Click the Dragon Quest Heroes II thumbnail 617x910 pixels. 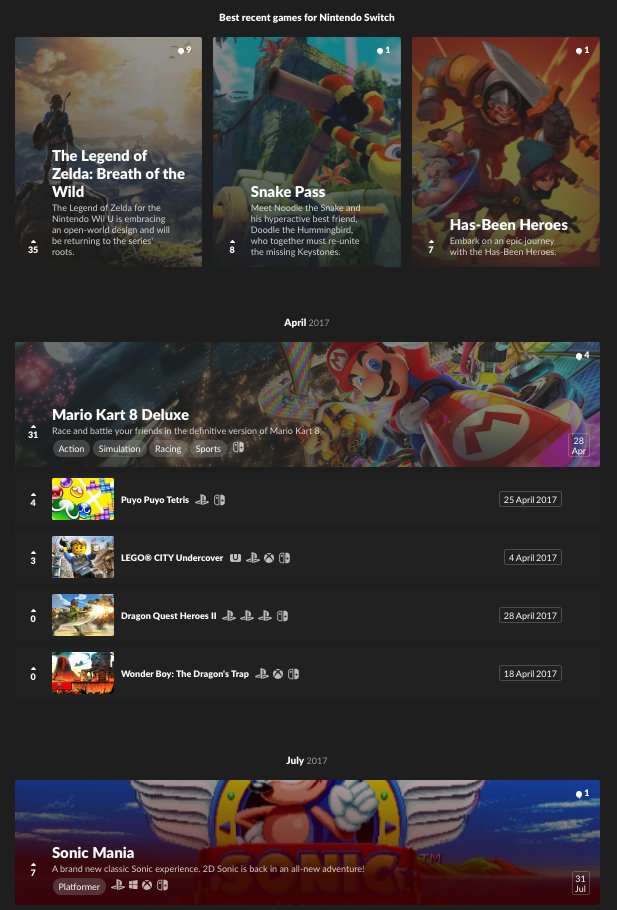coord(83,615)
